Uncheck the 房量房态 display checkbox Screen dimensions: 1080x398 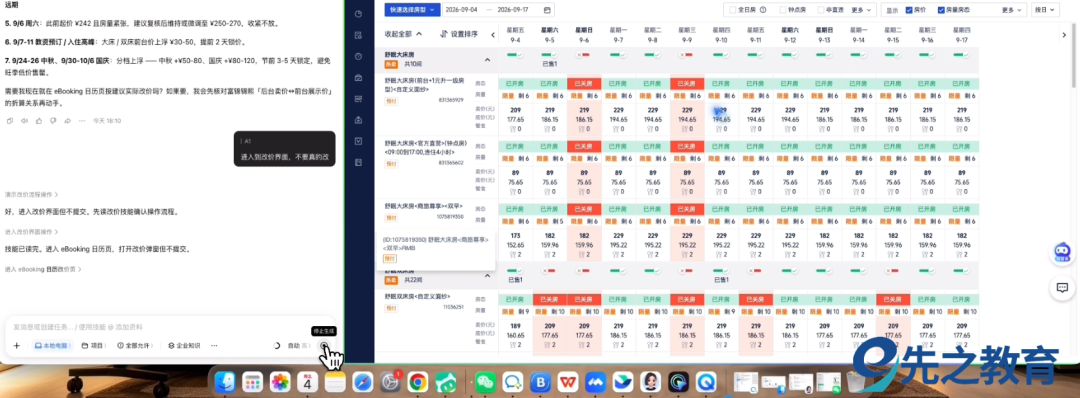(941, 10)
